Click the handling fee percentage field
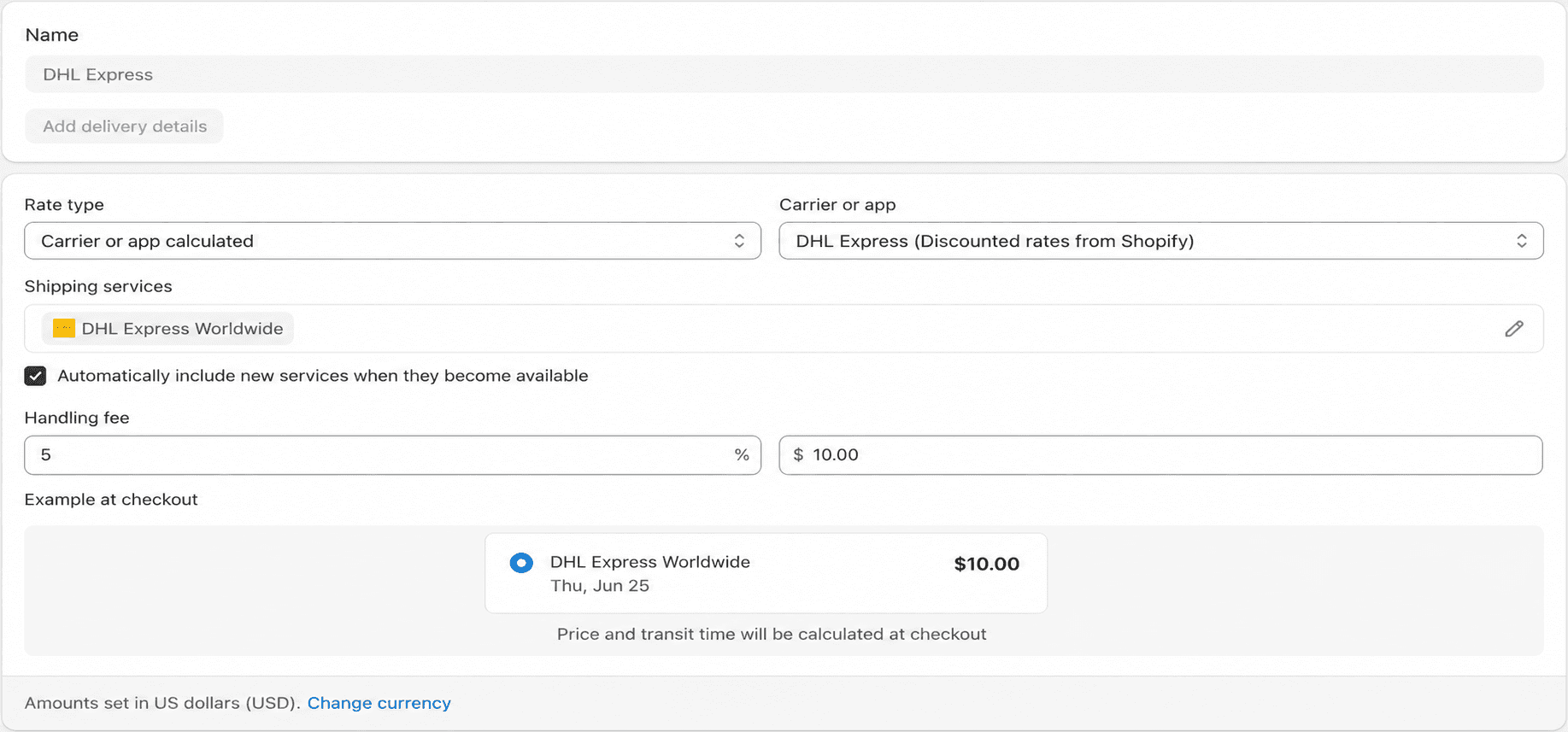The height and width of the screenshot is (732, 1568). (392, 455)
